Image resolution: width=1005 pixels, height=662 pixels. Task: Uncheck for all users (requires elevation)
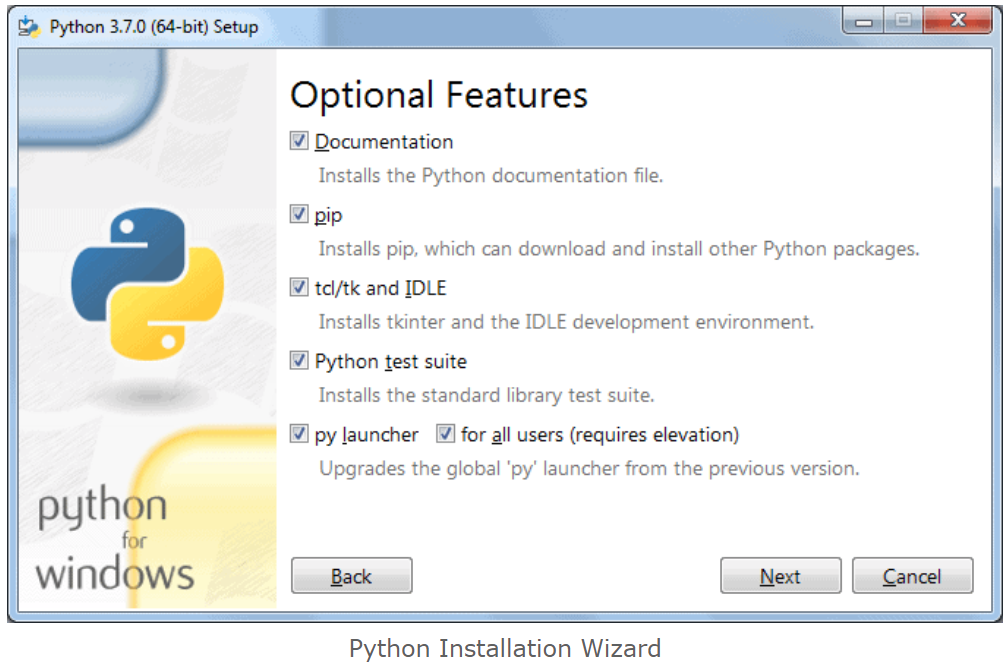(x=445, y=434)
